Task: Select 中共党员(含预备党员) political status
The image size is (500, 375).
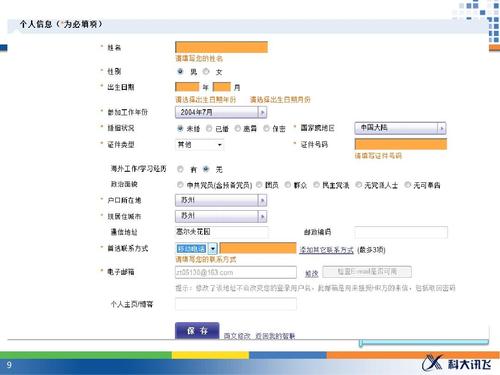Action: point(180,185)
